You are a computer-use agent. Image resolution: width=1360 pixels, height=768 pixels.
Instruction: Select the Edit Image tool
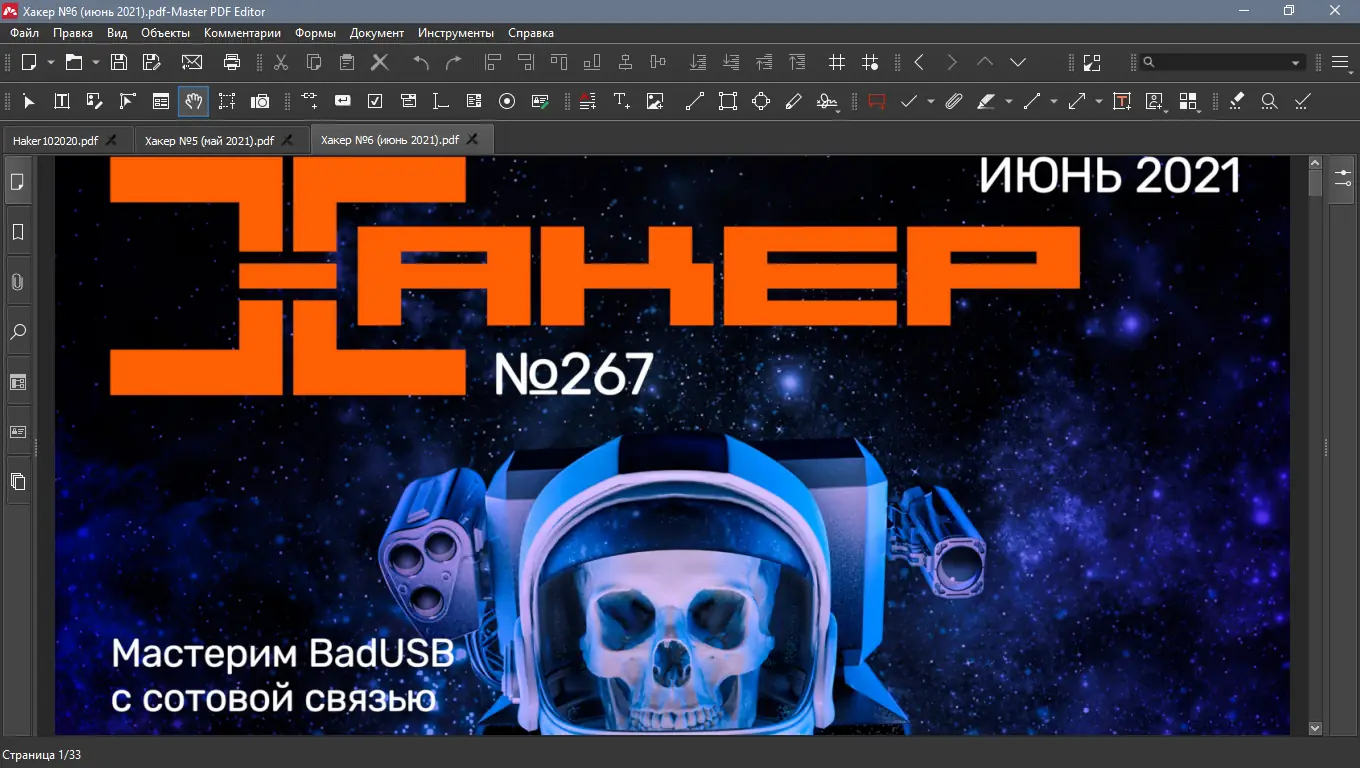pyautogui.click(x=95, y=101)
